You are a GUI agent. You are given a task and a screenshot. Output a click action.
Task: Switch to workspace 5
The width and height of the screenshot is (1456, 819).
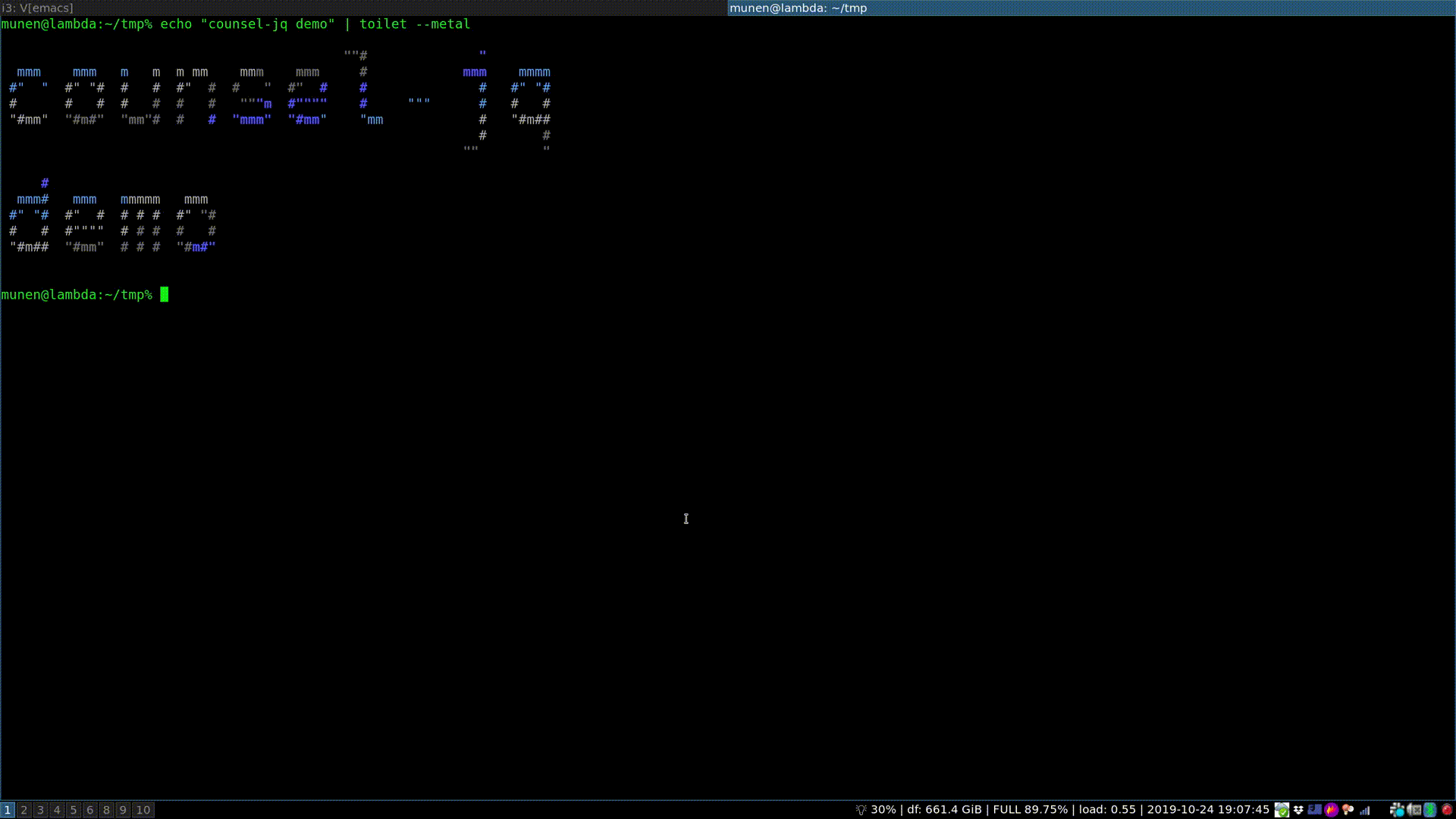click(x=74, y=810)
